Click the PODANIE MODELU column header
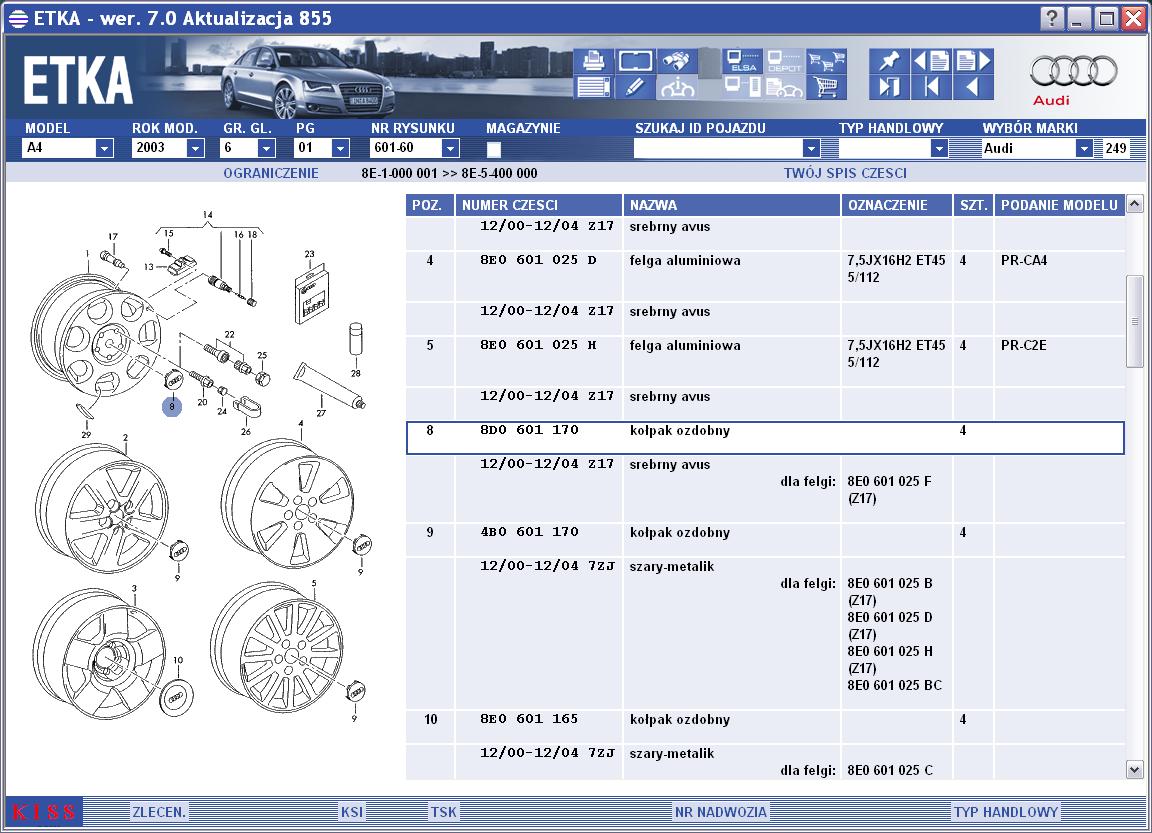Screen dimensions: 1152x833 pyautogui.click(x=1059, y=205)
